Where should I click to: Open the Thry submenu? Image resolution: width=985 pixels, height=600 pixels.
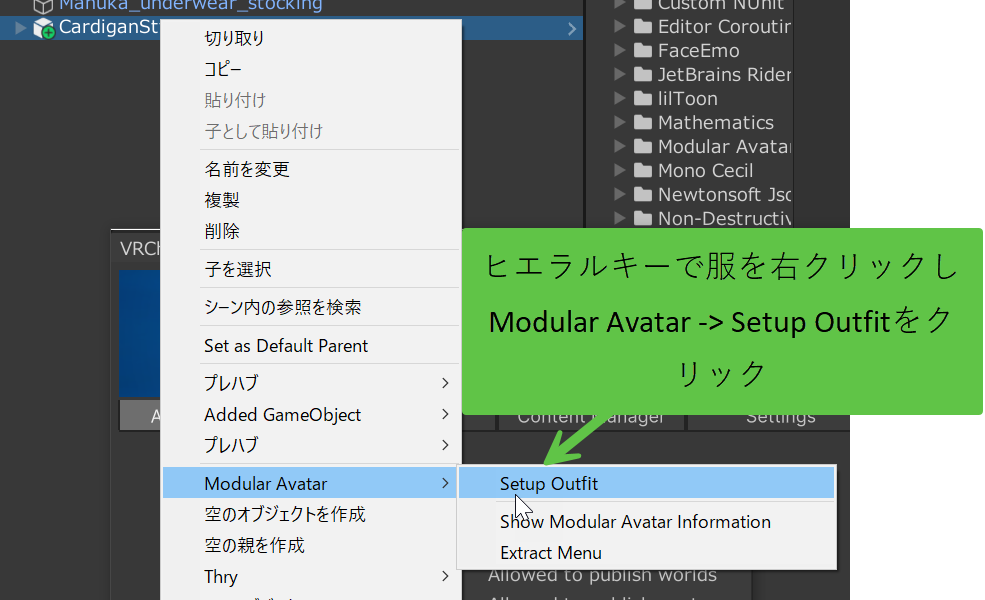point(312,577)
